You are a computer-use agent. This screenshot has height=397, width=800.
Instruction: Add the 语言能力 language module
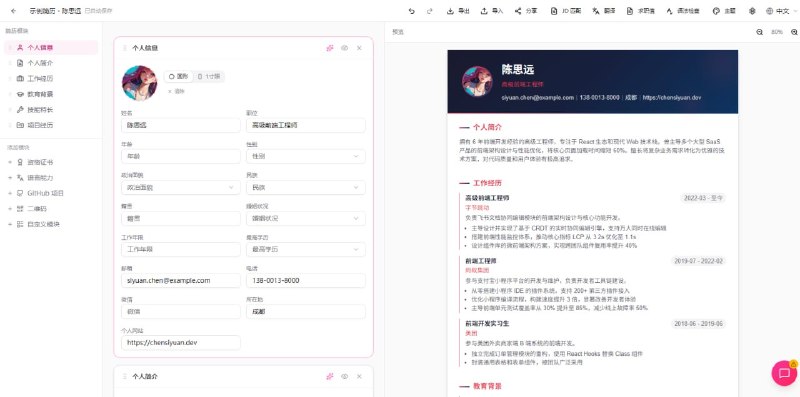(51, 178)
